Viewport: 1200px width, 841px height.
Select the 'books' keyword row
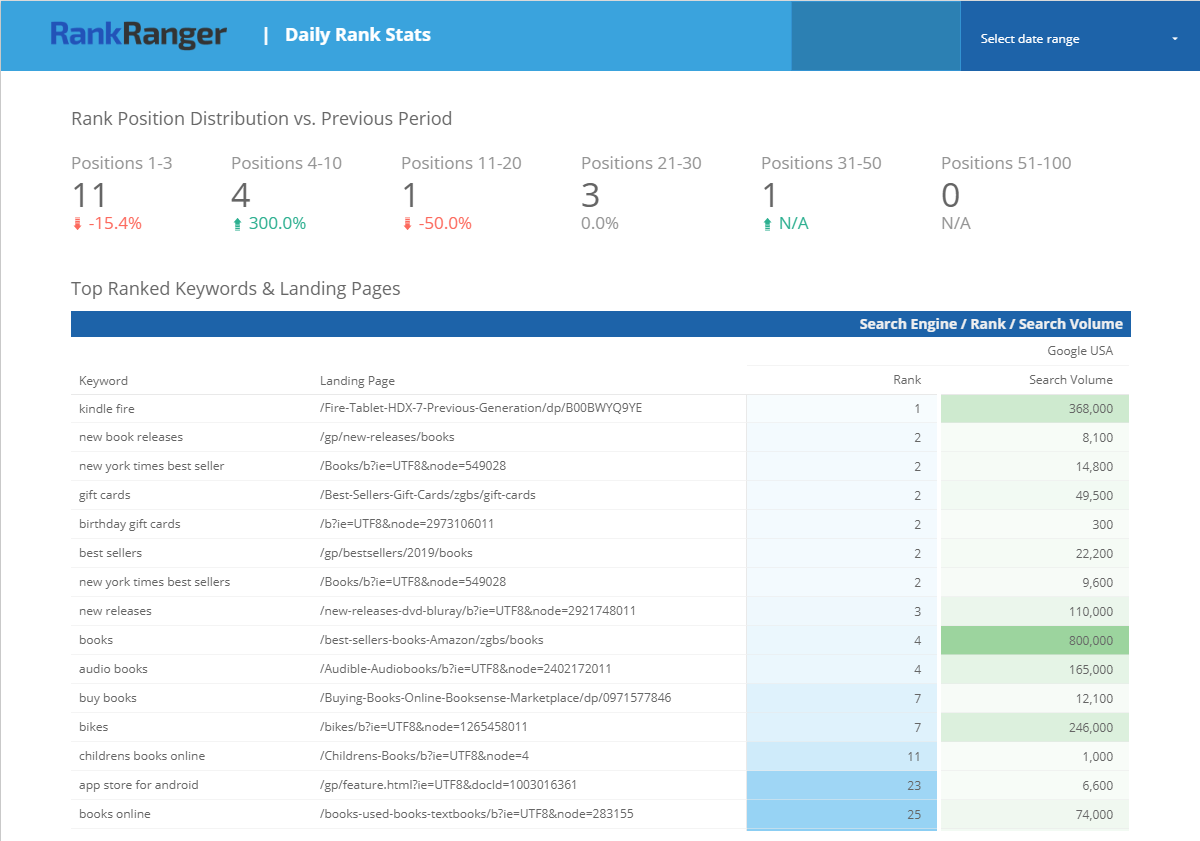pos(96,640)
